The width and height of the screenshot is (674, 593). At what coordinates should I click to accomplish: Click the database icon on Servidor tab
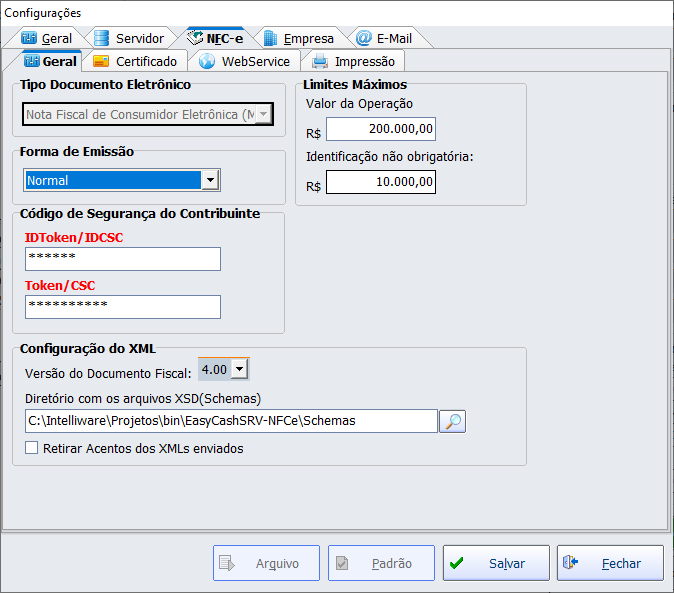point(101,38)
